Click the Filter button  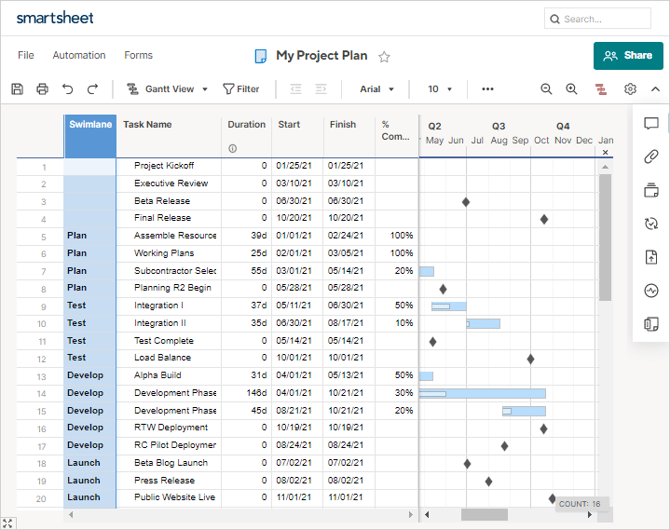(x=241, y=89)
